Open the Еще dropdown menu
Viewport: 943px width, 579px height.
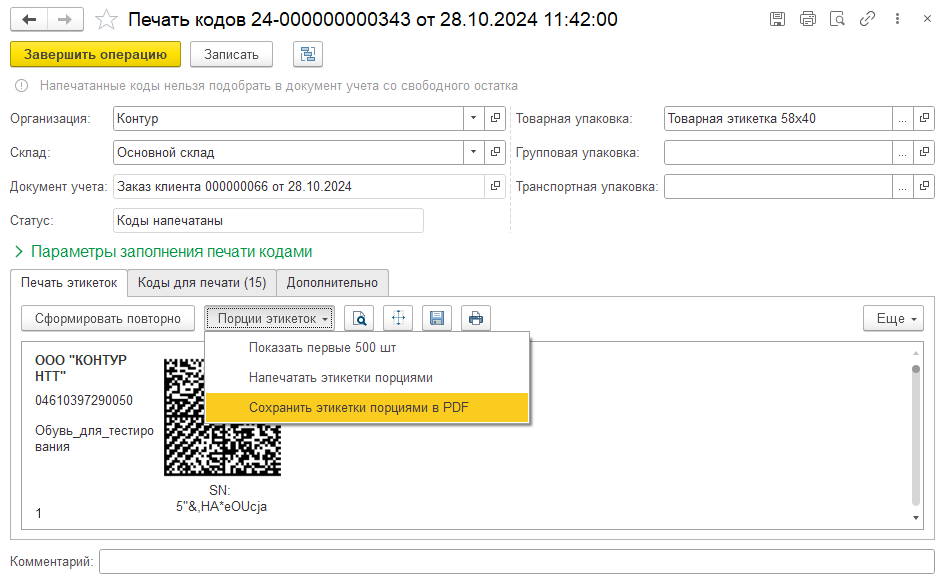(x=893, y=318)
